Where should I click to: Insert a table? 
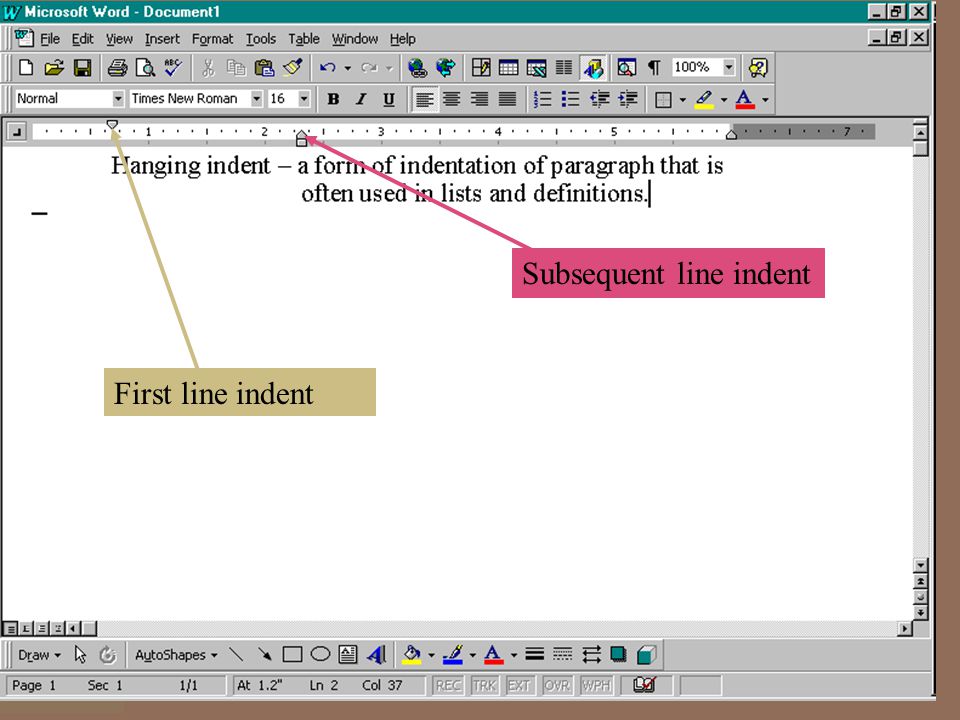pos(508,67)
